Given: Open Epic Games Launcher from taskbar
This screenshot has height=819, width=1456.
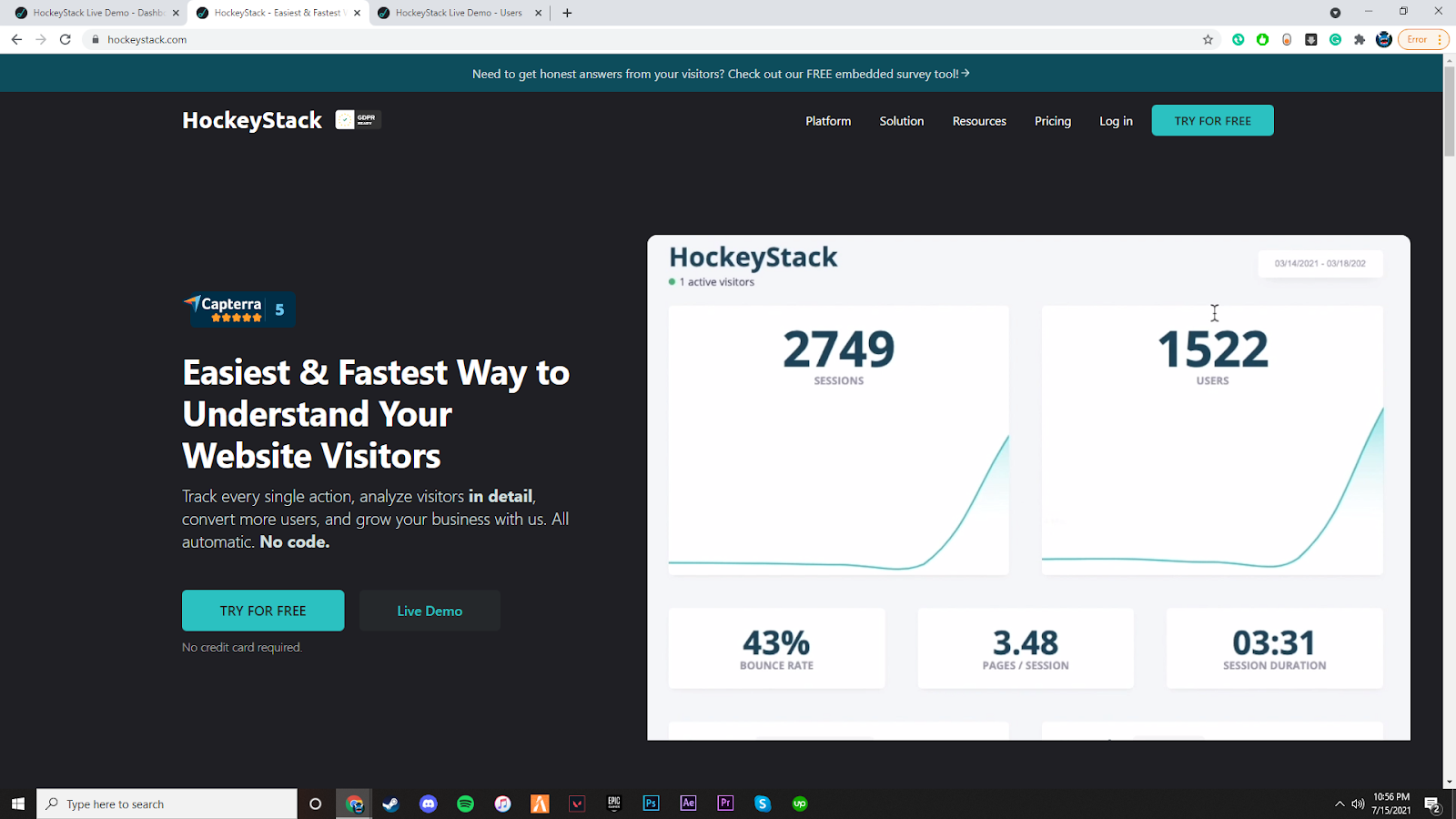Looking at the screenshot, I should [614, 804].
